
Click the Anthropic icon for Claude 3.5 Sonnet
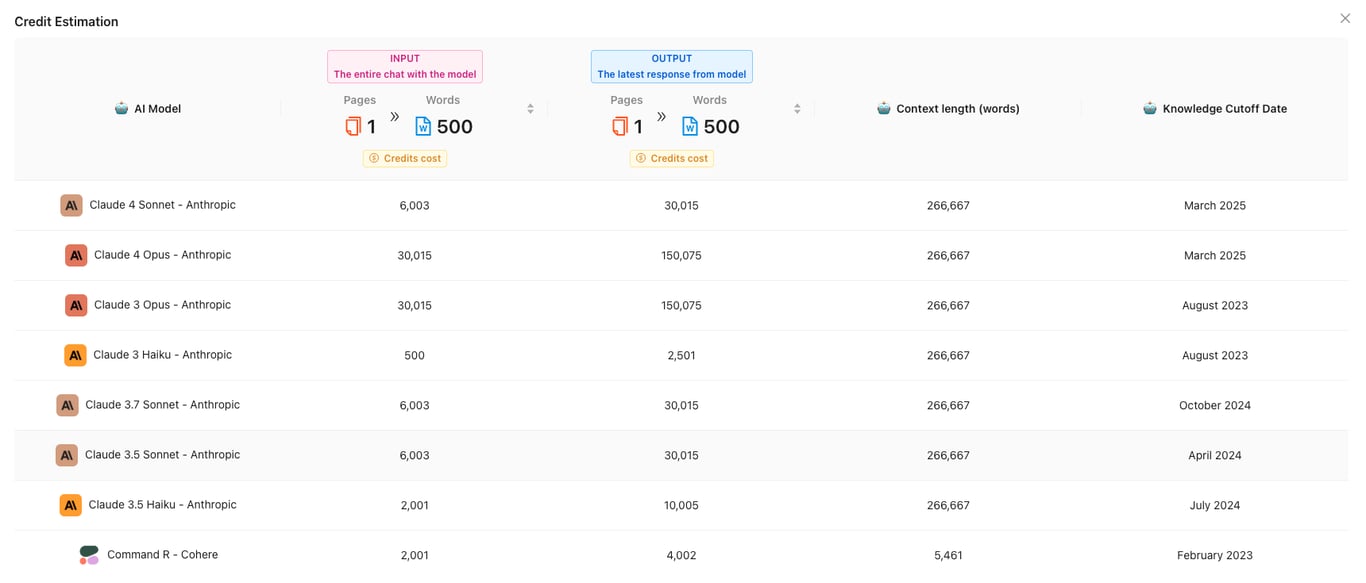coord(66,455)
